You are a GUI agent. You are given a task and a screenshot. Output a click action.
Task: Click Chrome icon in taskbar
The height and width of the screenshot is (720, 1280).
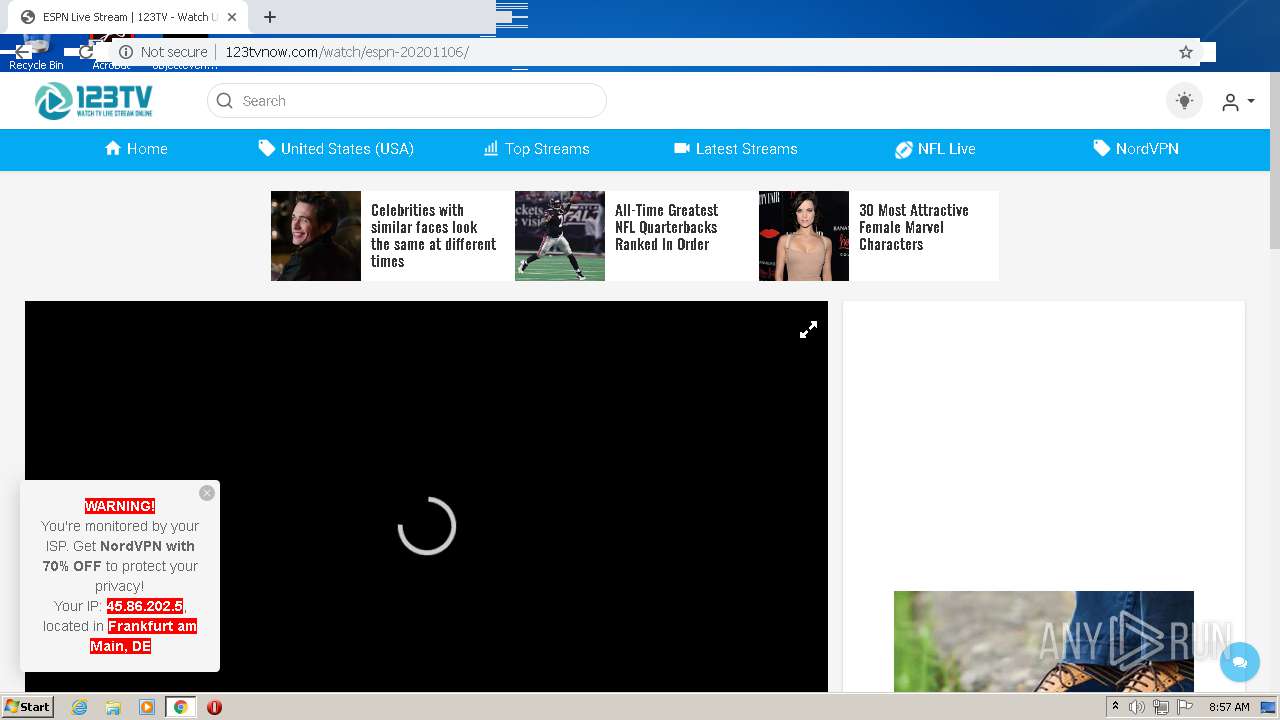(x=181, y=707)
